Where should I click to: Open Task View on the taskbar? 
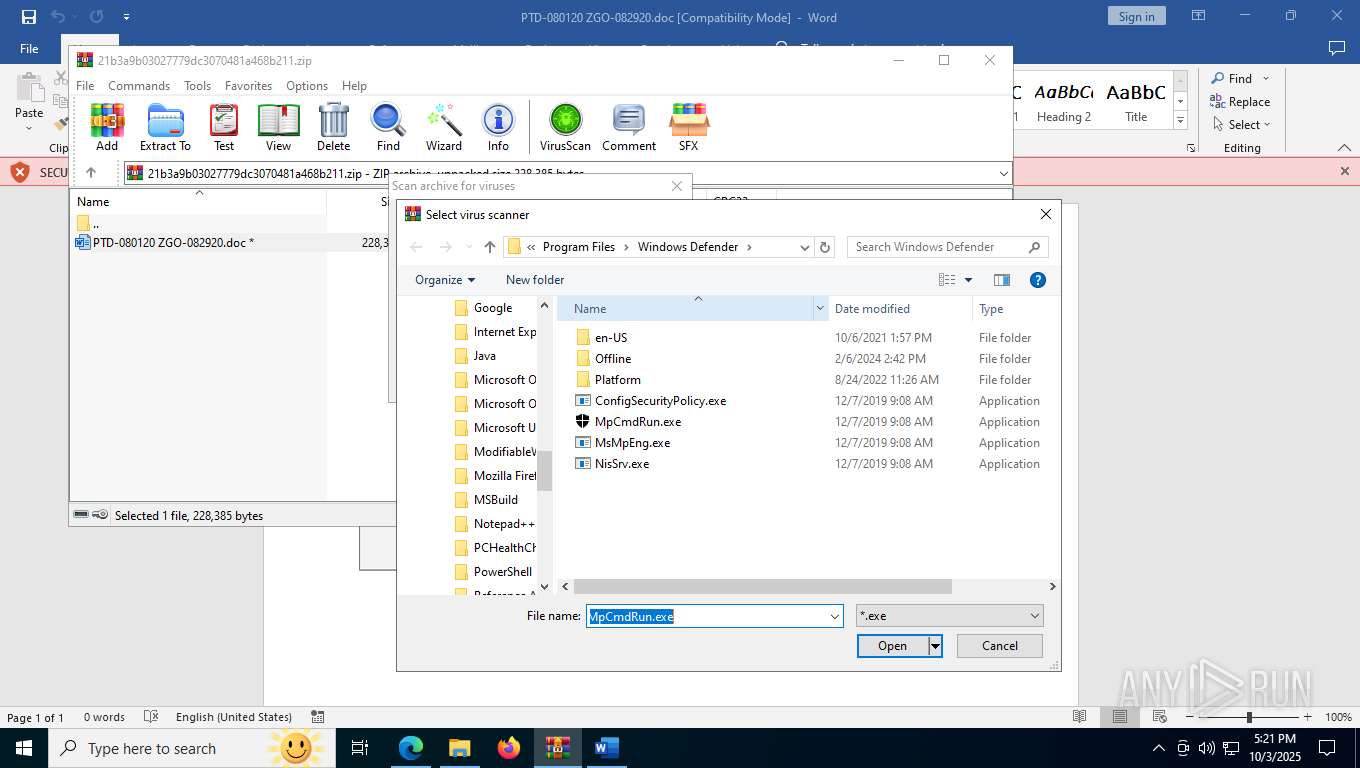tap(360, 748)
